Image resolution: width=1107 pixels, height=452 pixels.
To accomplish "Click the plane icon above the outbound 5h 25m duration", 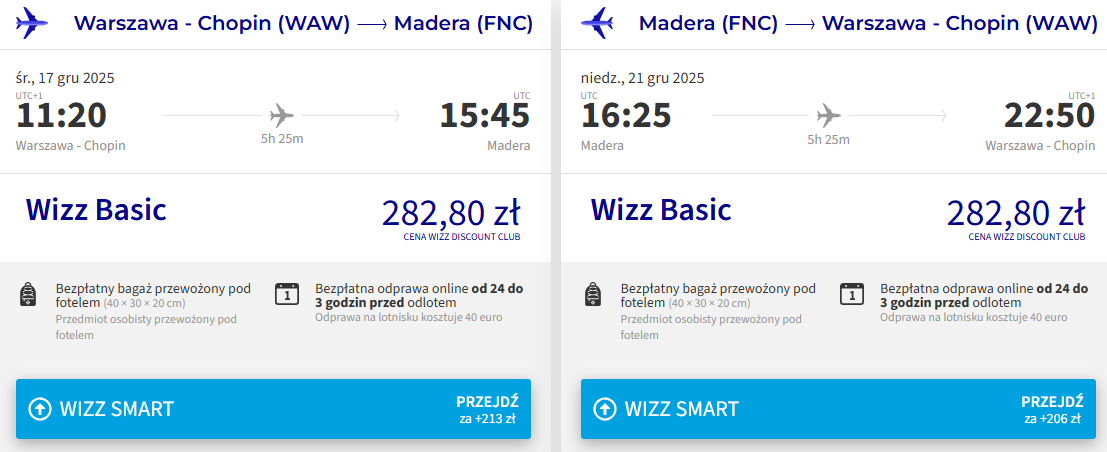I will 282,114.
